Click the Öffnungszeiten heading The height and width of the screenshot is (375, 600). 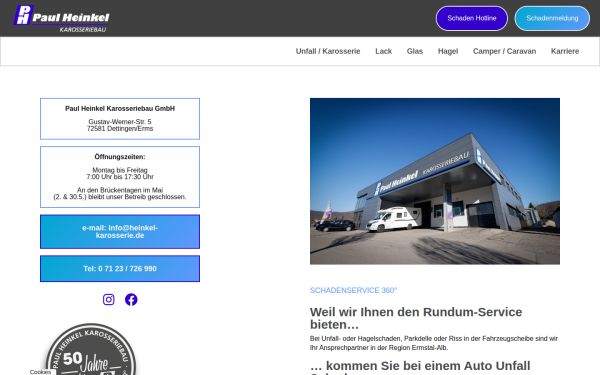[120, 157]
